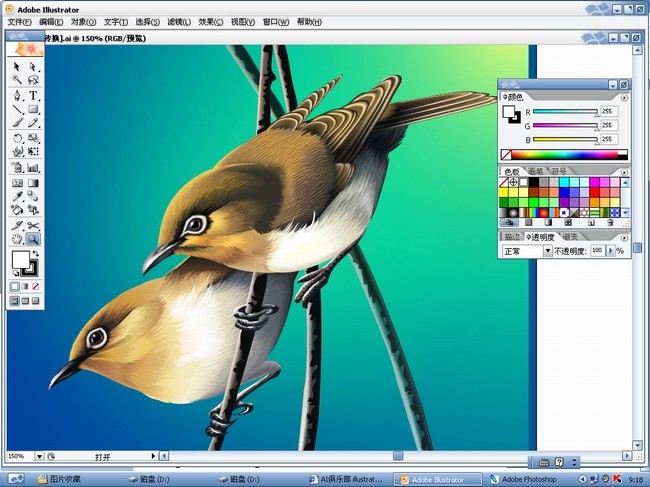Switch to full screen mode with menu bar
This screenshot has height=487, width=650.
point(25,300)
